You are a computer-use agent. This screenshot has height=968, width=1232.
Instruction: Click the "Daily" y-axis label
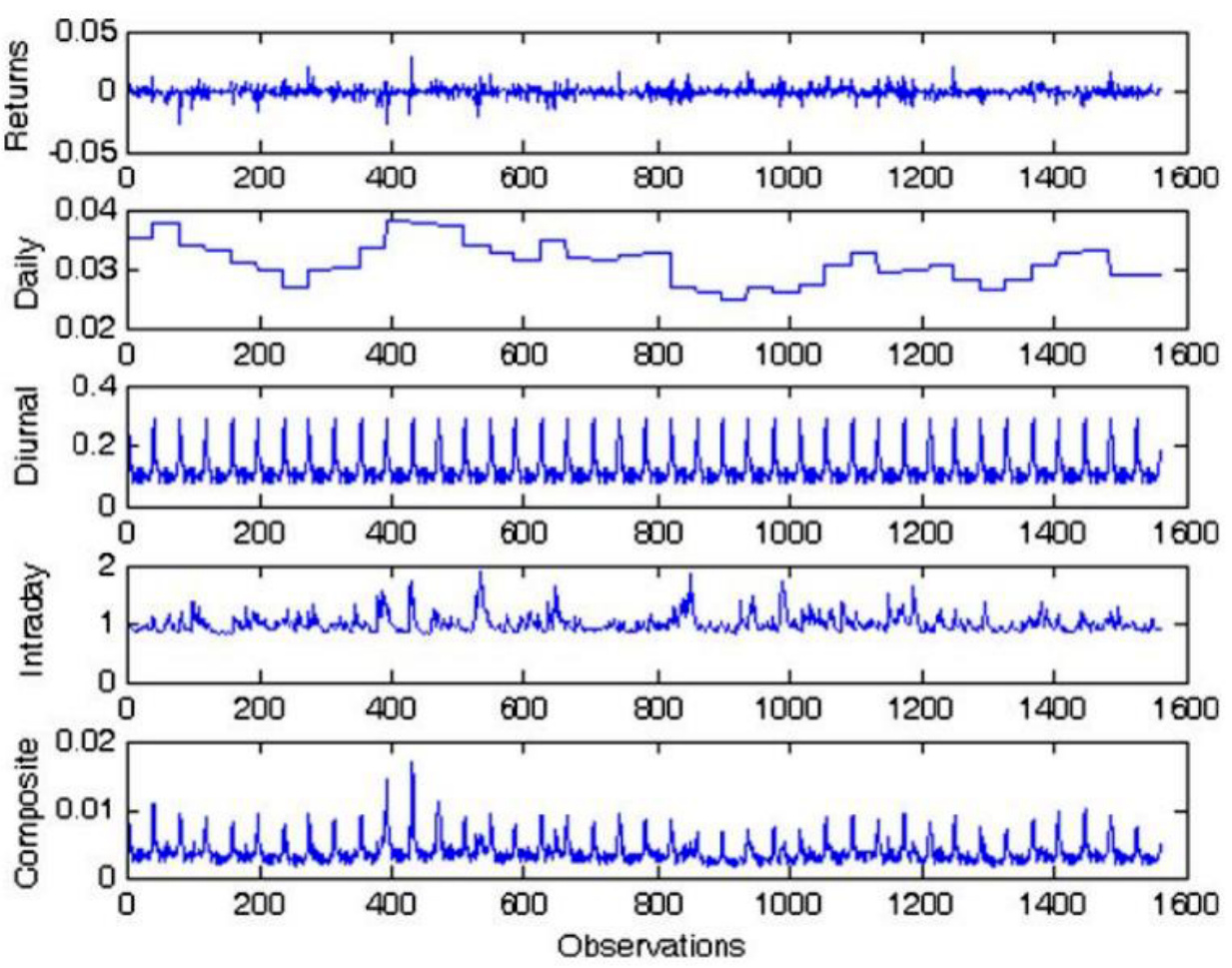pyautogui.click(x=28, y=272)
